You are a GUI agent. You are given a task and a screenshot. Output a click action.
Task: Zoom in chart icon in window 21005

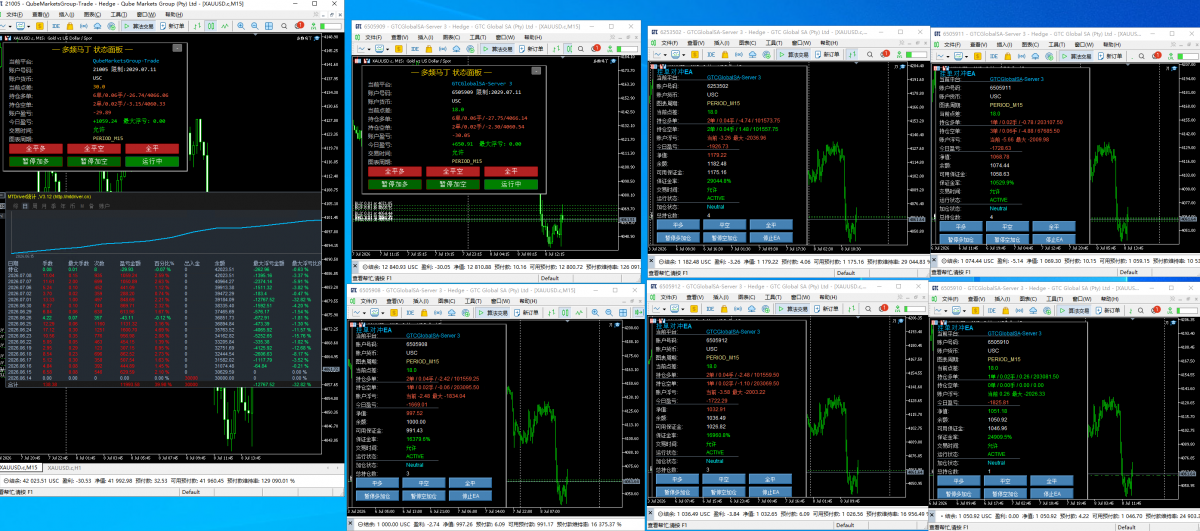click(x=241, y=26)
